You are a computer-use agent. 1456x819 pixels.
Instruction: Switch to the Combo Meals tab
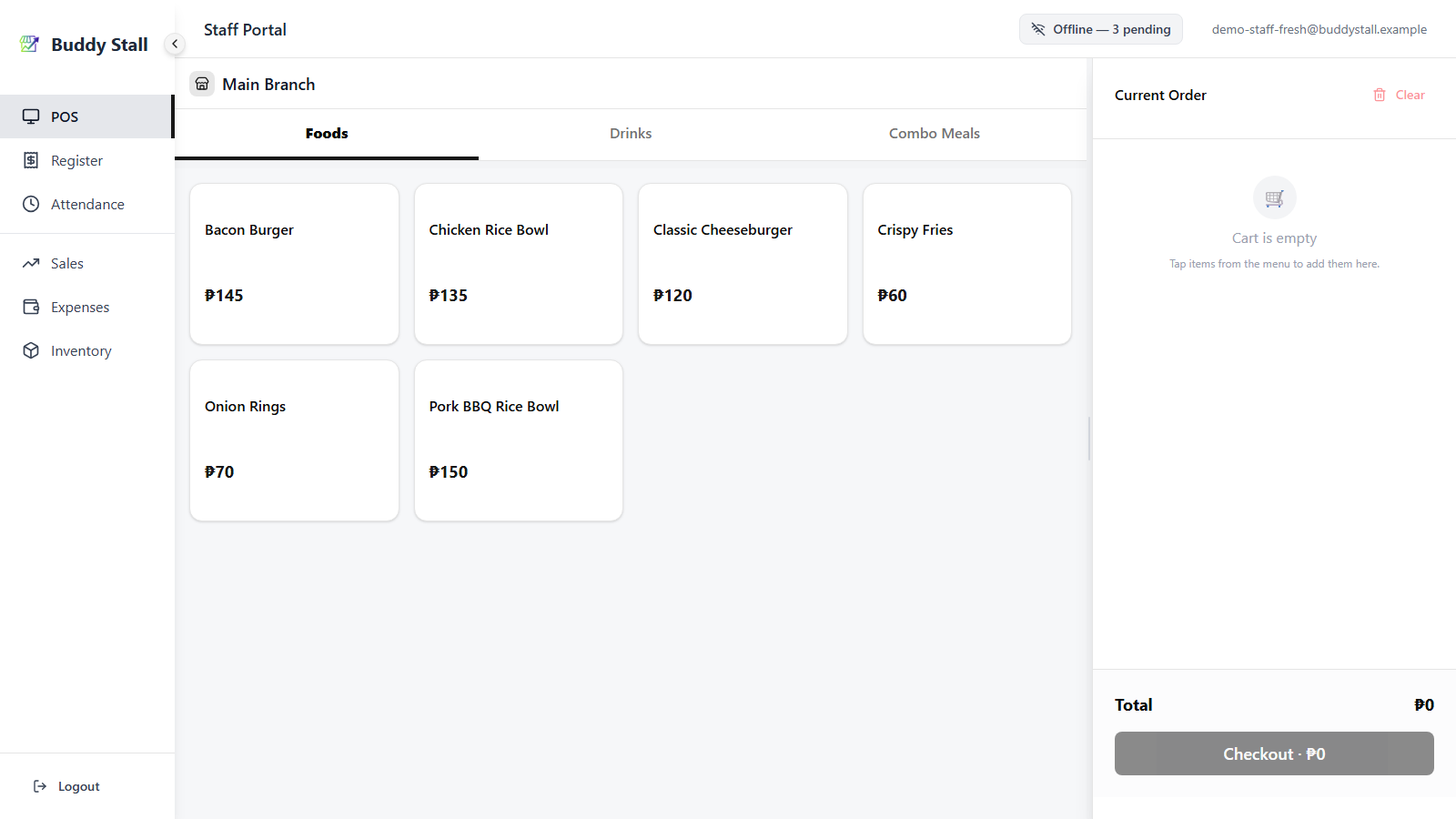935,134
